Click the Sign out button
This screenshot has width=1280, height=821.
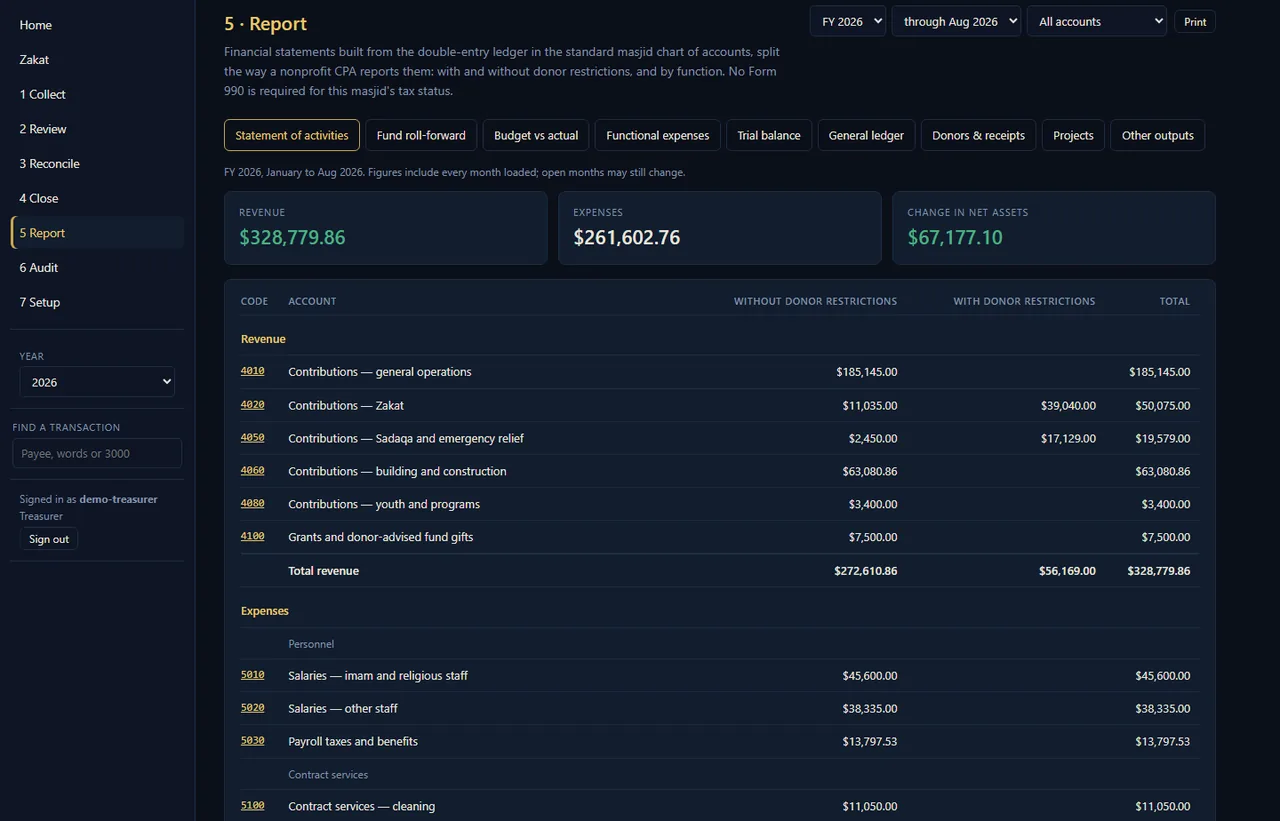[49, 539]
